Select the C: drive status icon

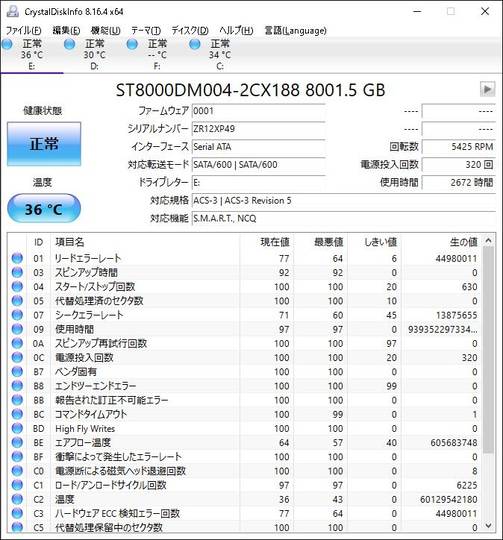195,44
